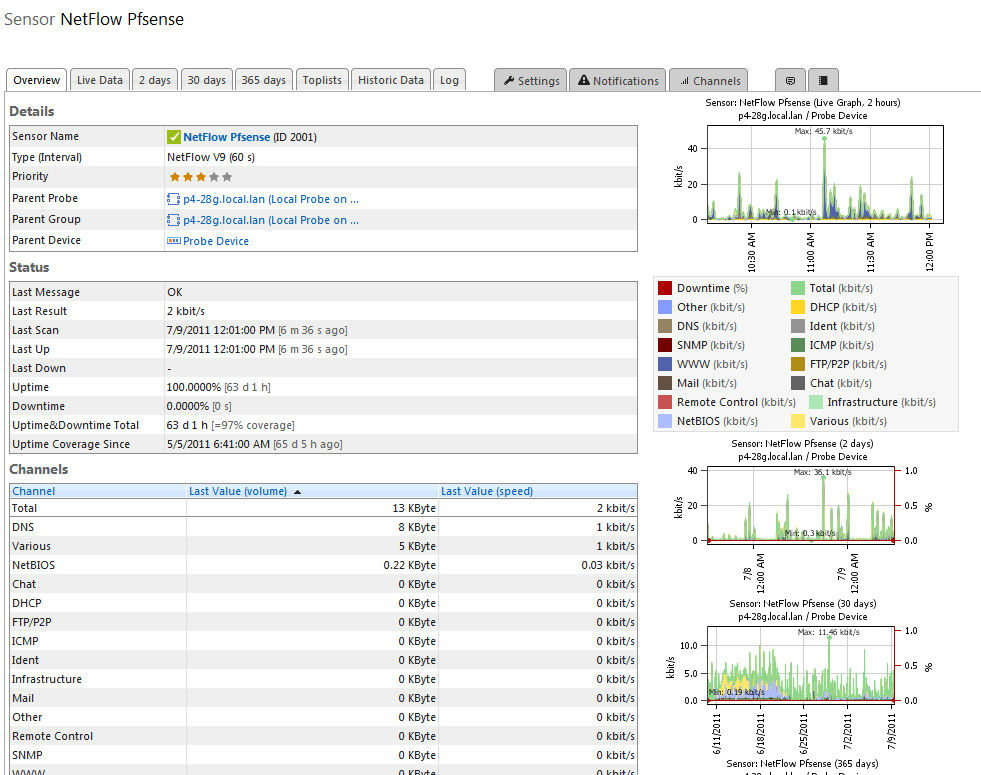981x775 pixels.
Task: Click the NetBIOS legend swatch
Action: [x=665, y=421]
